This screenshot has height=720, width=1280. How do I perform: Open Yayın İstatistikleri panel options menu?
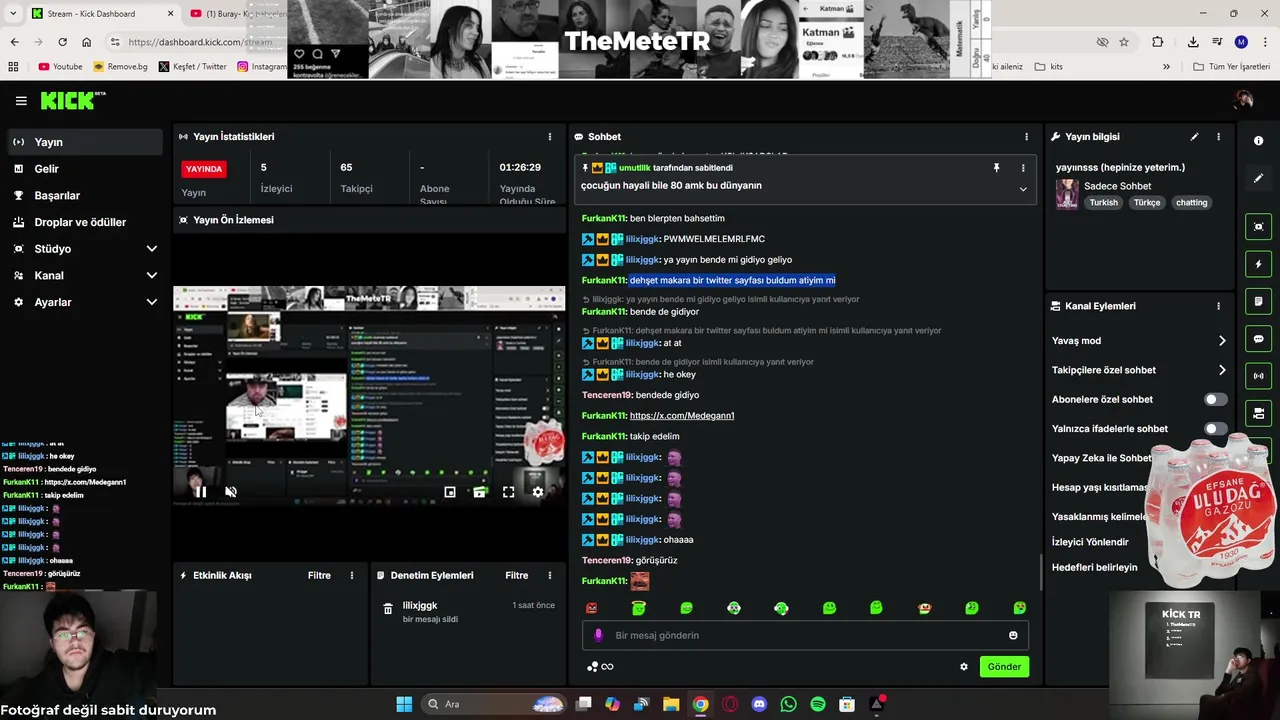point(549,137)
